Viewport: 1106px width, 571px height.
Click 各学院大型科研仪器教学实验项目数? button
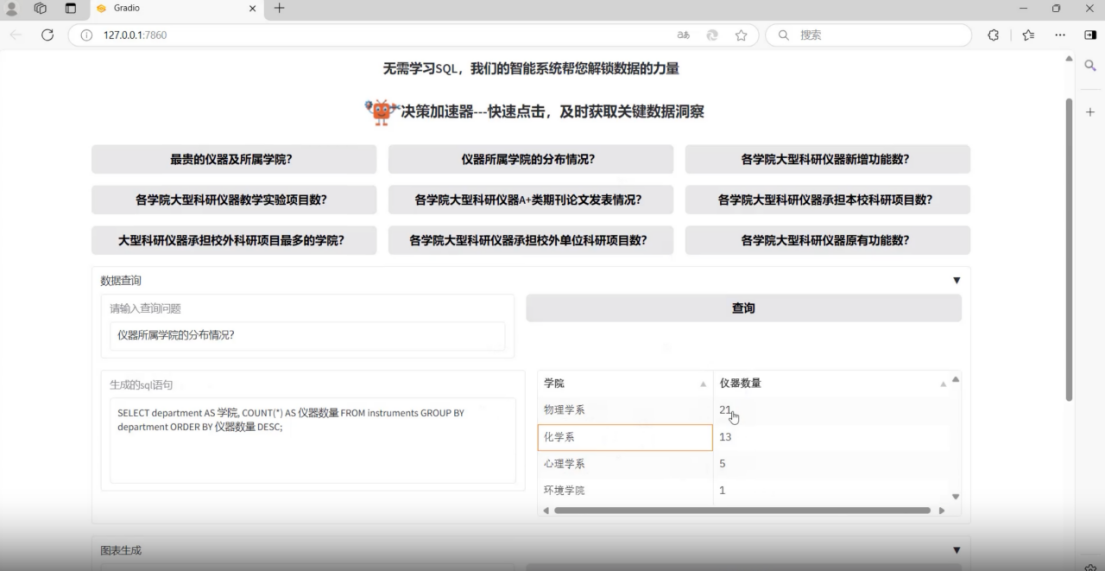pyautogui.click(x=233, y=199)
